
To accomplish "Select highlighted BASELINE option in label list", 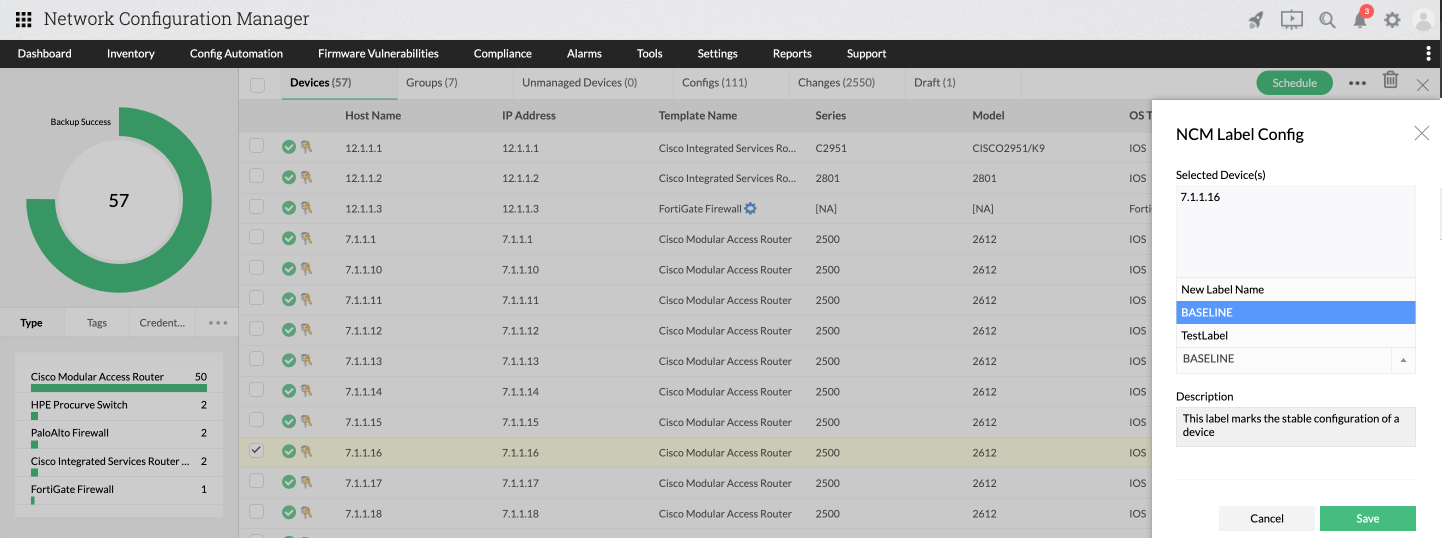I will pos(1296,312).
